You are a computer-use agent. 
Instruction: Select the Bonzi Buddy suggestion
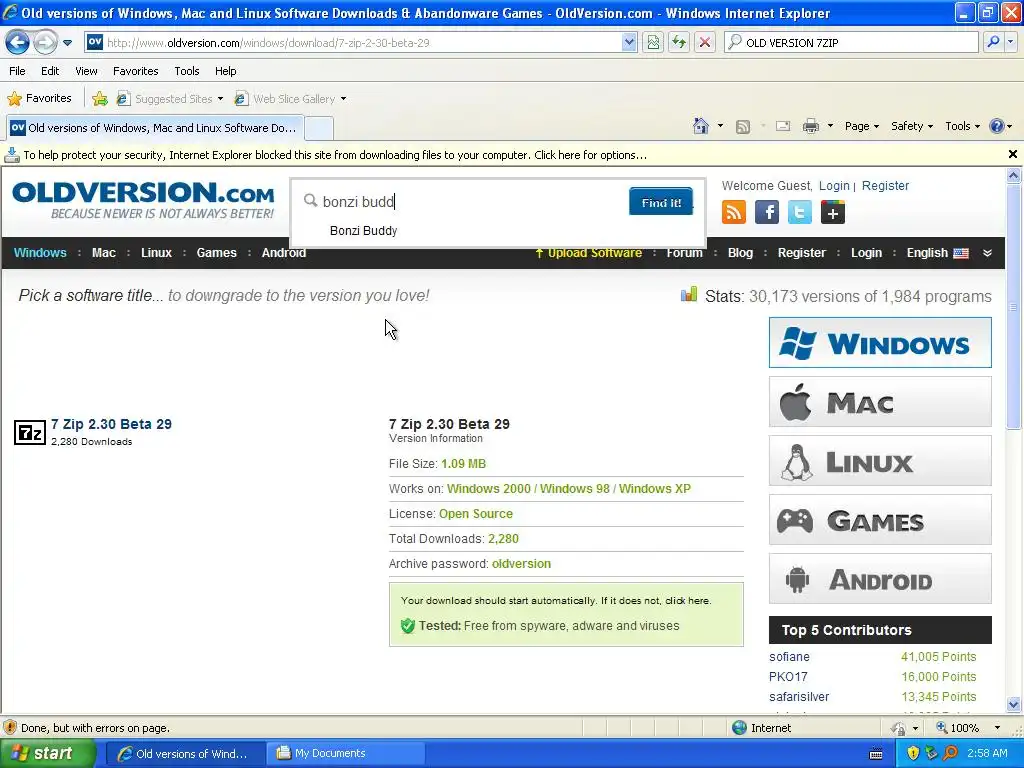pos(363,231)
